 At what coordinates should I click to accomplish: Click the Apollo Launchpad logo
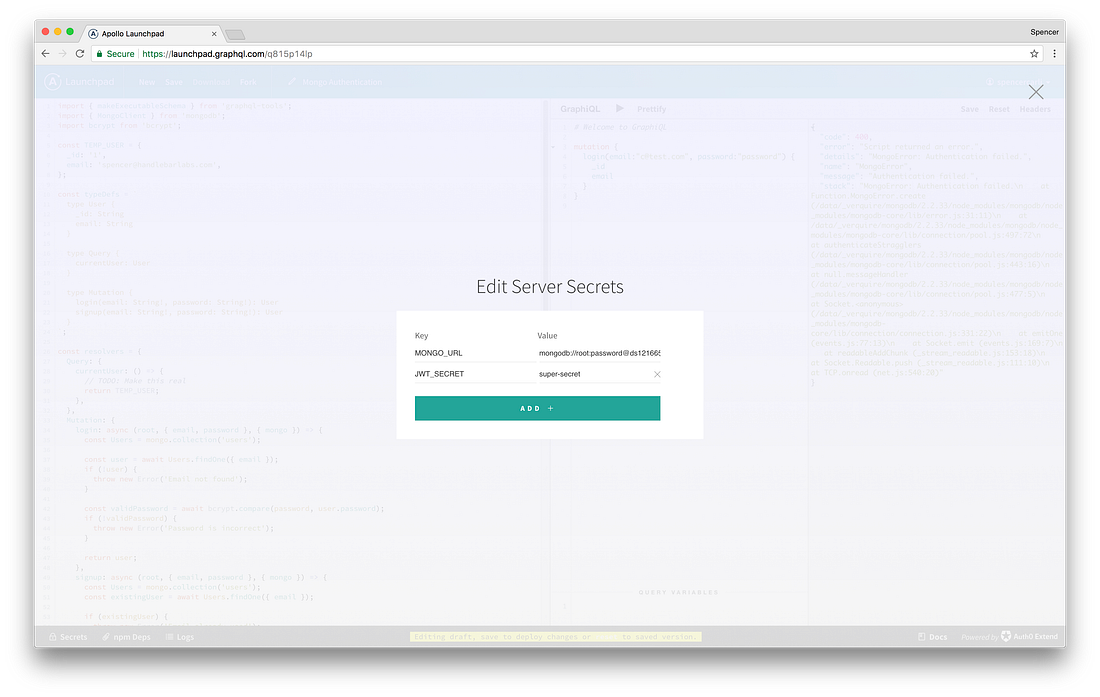[x=52, y=82]
